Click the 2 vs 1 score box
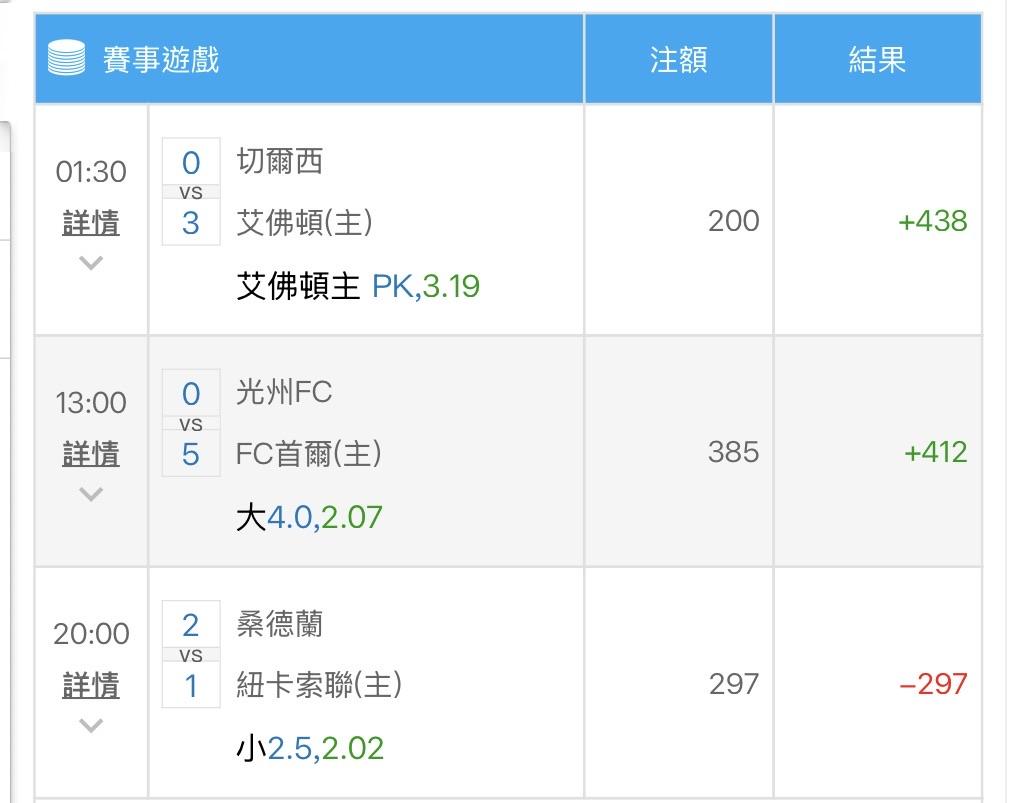Viewport: 1019px width, 803px height. 191,656
